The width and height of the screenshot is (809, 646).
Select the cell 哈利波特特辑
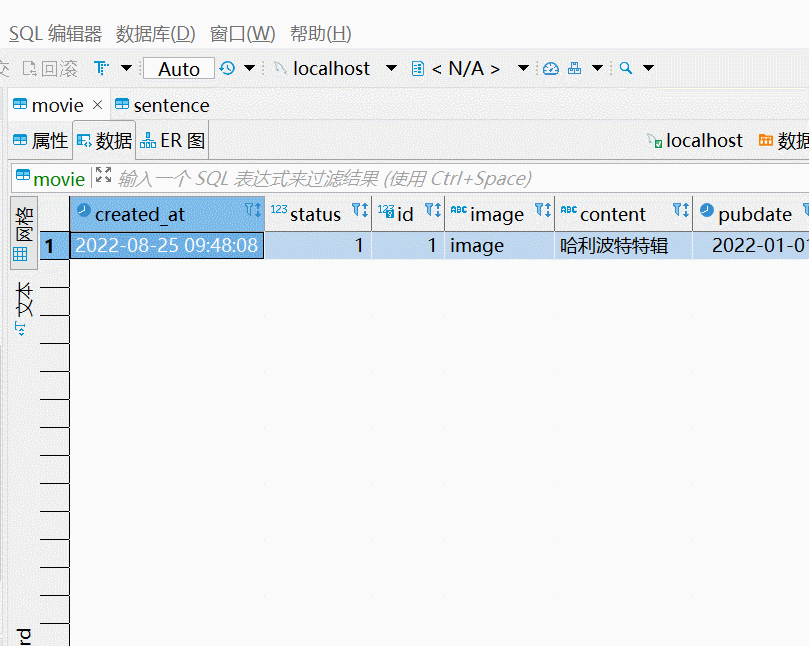point(624,246)
